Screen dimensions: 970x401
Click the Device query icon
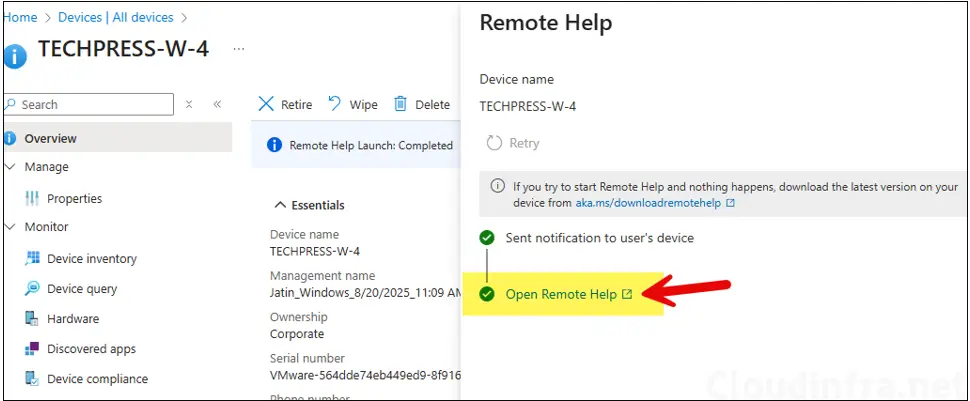click(32, 289)
